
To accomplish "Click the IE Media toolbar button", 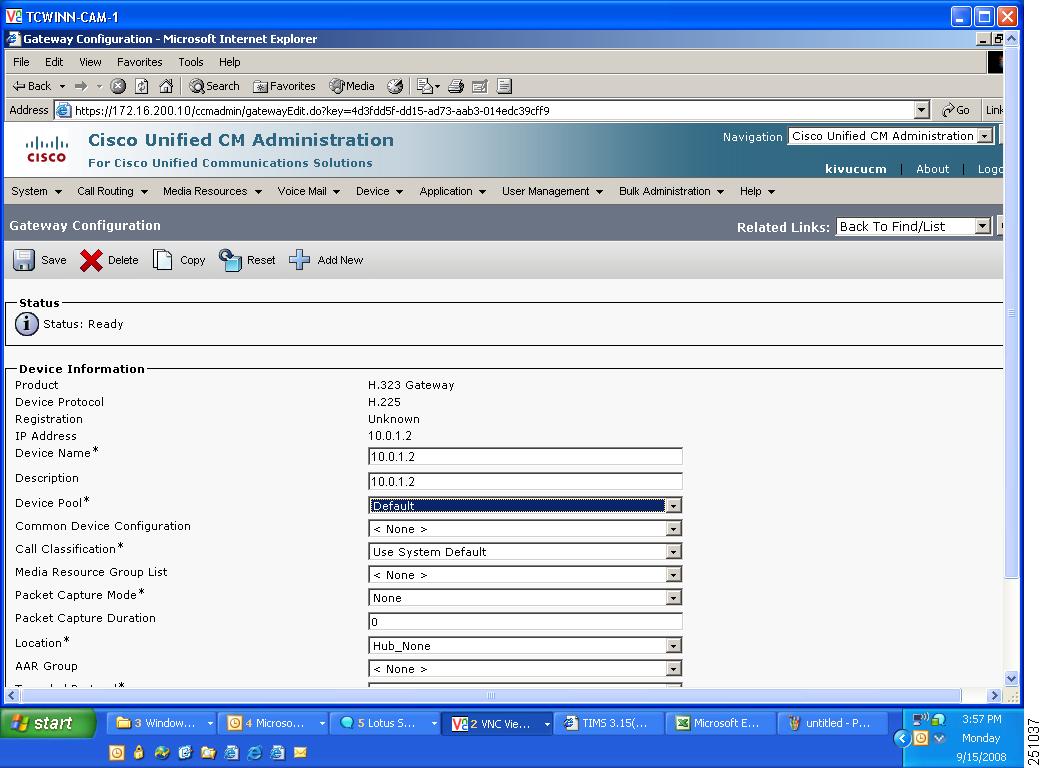I will pyautogui.click(x=352, y=86).
